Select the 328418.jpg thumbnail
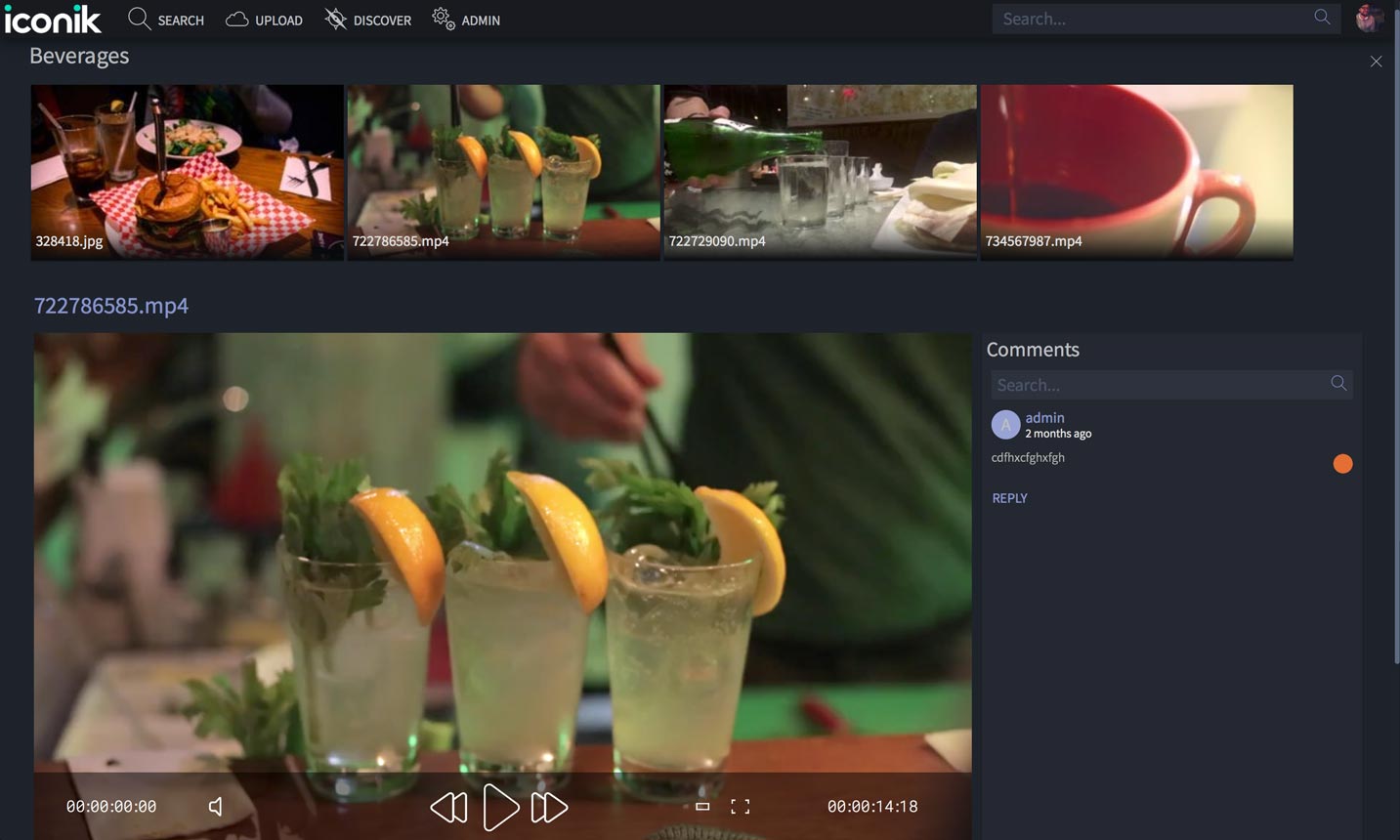Screen dimensions: 1400x840 (x=188, y=172)
